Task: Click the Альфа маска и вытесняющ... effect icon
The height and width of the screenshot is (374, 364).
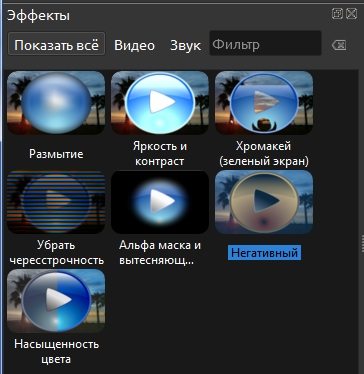Action: 160,202
